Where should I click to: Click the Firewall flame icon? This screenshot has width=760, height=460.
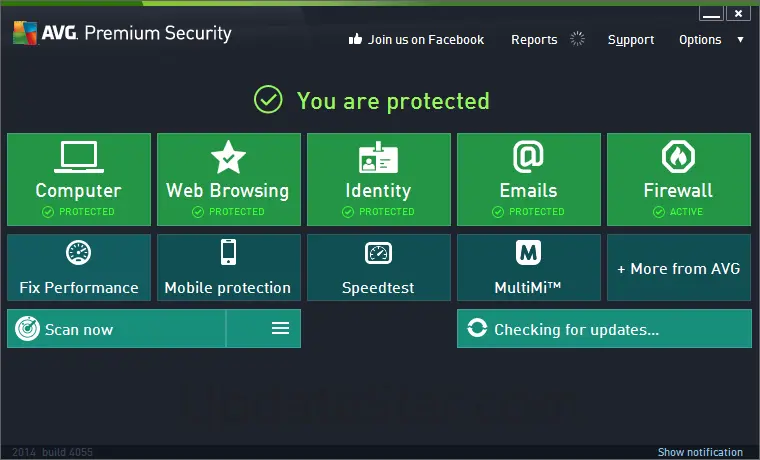click(x=678, y=157)
